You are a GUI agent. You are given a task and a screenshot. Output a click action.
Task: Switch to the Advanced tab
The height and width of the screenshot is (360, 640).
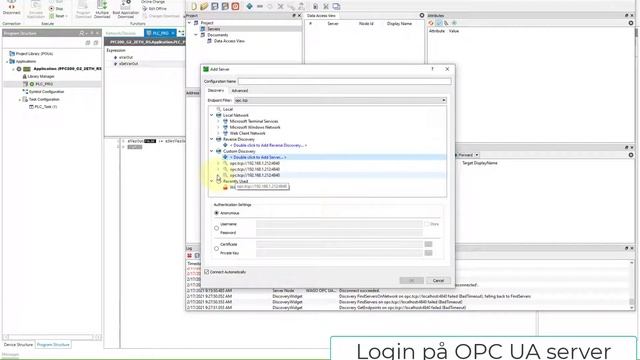[x=240, y=91]
